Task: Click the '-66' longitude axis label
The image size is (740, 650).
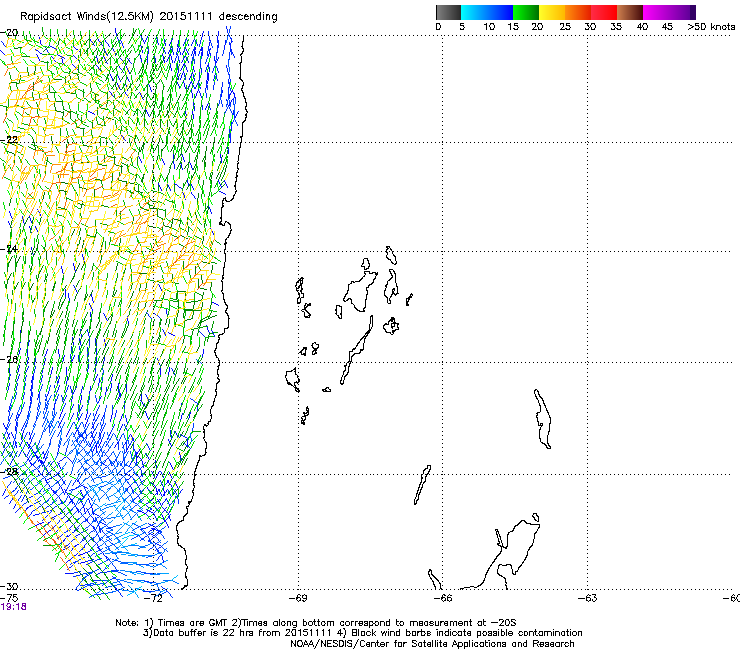Action: coord(443,598)
